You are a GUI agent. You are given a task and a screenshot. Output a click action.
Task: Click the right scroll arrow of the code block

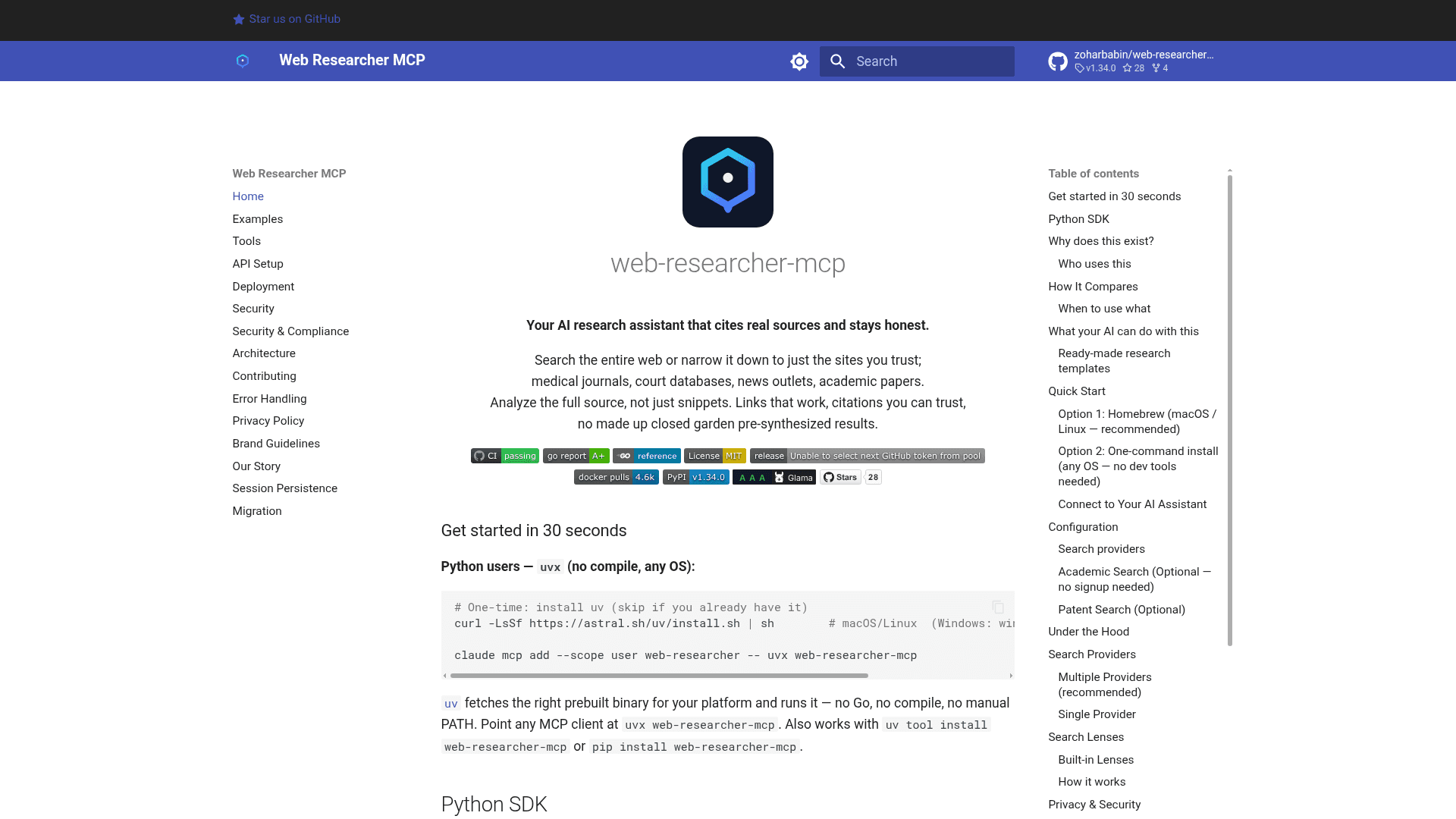[1010, 676]
